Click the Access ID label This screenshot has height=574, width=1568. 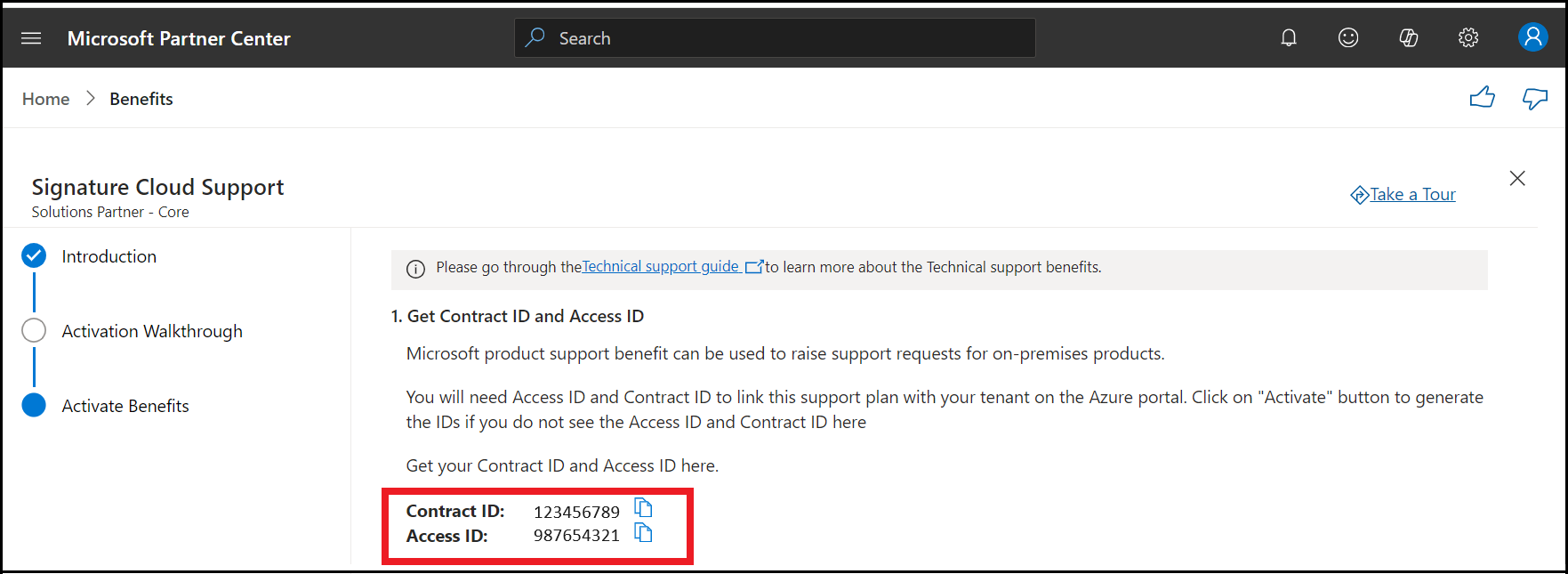[447, 536]
